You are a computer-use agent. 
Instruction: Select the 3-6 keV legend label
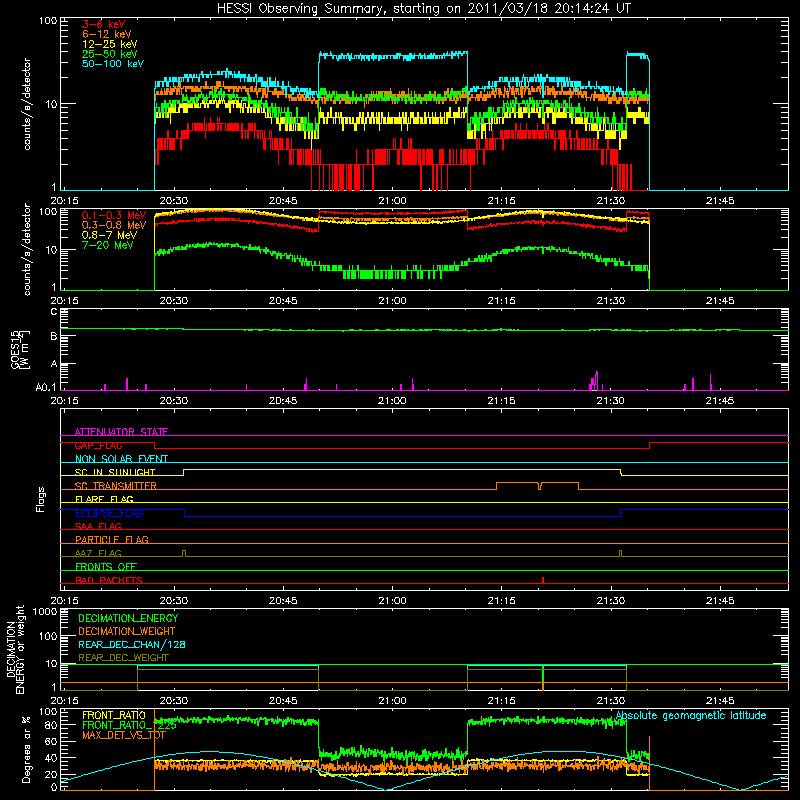pos(103,24)
